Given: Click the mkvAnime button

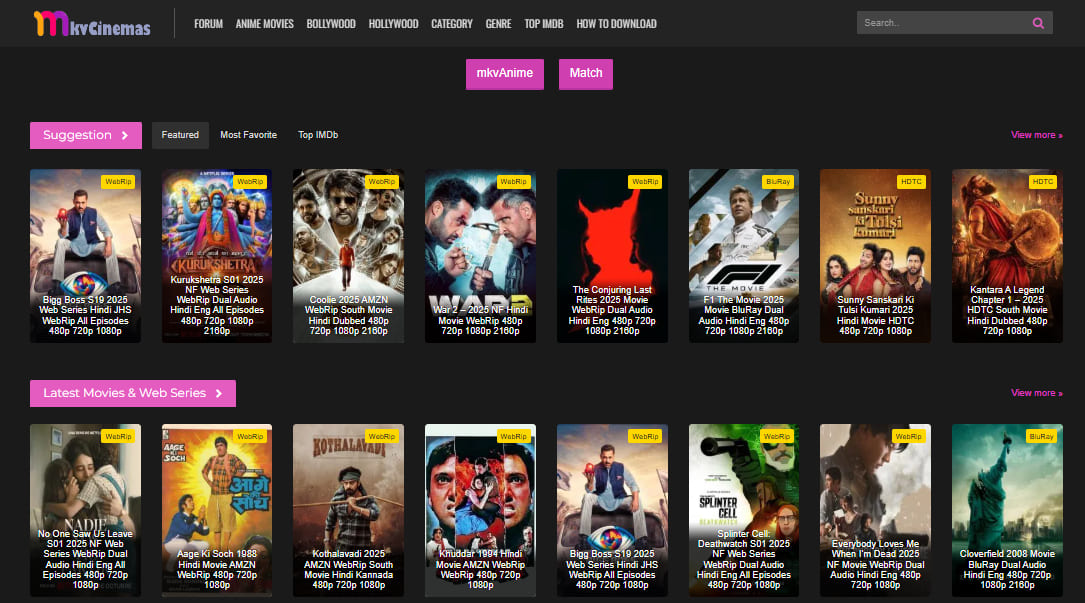Looking at the screenshot, I should (x=504, y=73).
